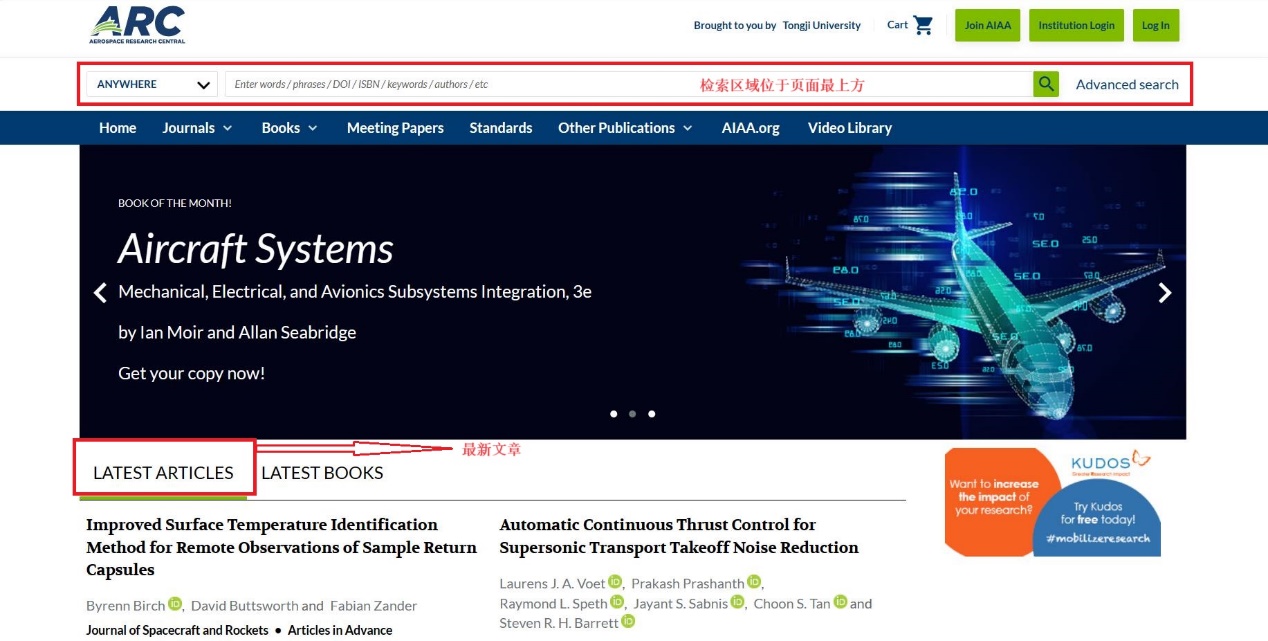Open the ANYWHERE search scope dropdown

[152, 84]
